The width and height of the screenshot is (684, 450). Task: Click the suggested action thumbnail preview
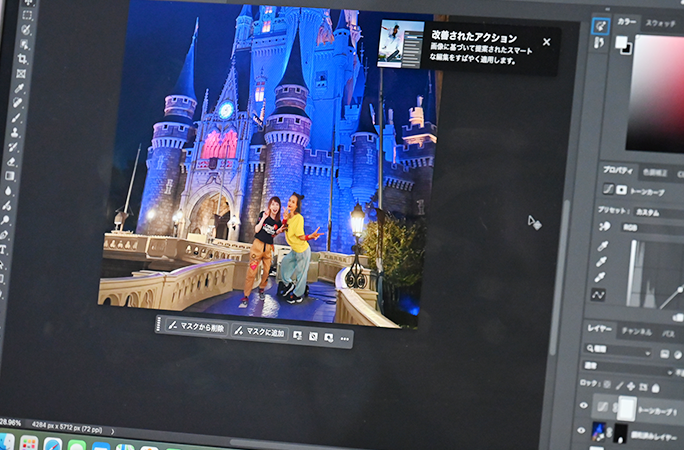(400, 44)
